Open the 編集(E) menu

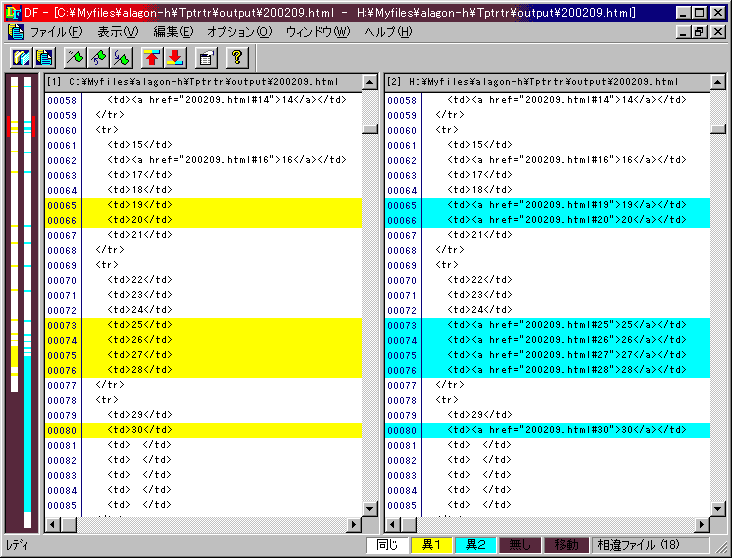click(173, 32)
